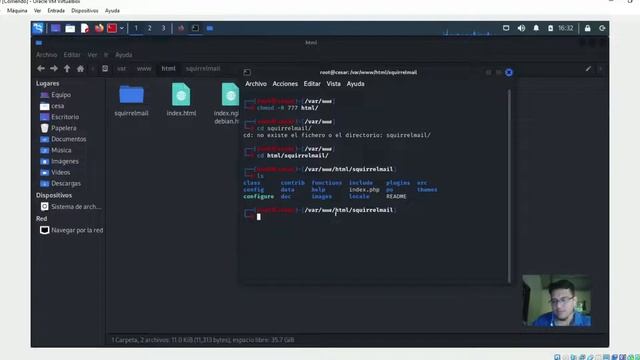Viewport: 640px width, 360px height.
Task: Navigate to squirrelmail path segment
Action: click(203, 69)
